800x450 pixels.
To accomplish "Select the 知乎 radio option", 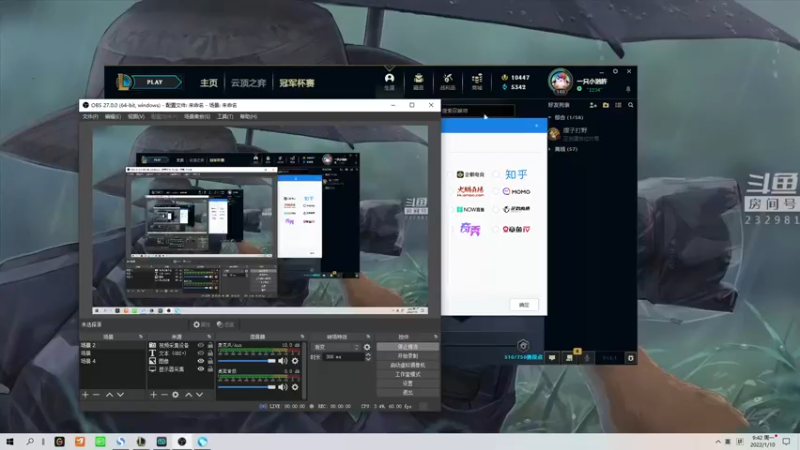I will point(495,174).
